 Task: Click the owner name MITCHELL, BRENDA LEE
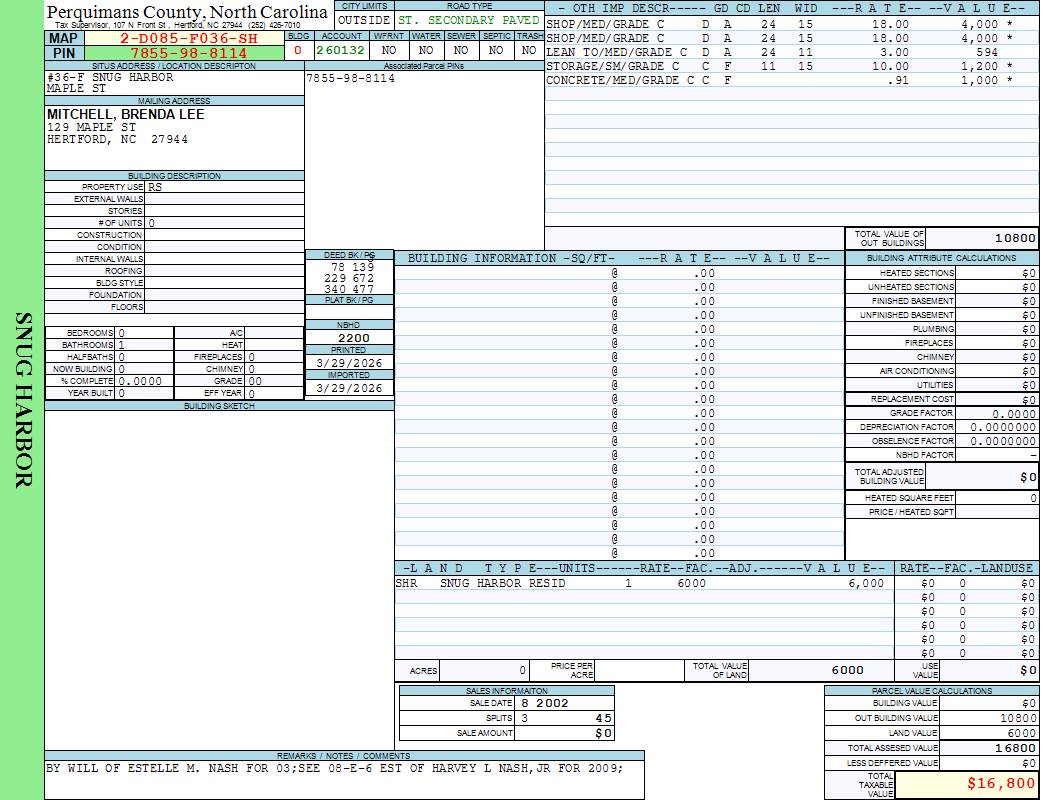coord(126,115)
